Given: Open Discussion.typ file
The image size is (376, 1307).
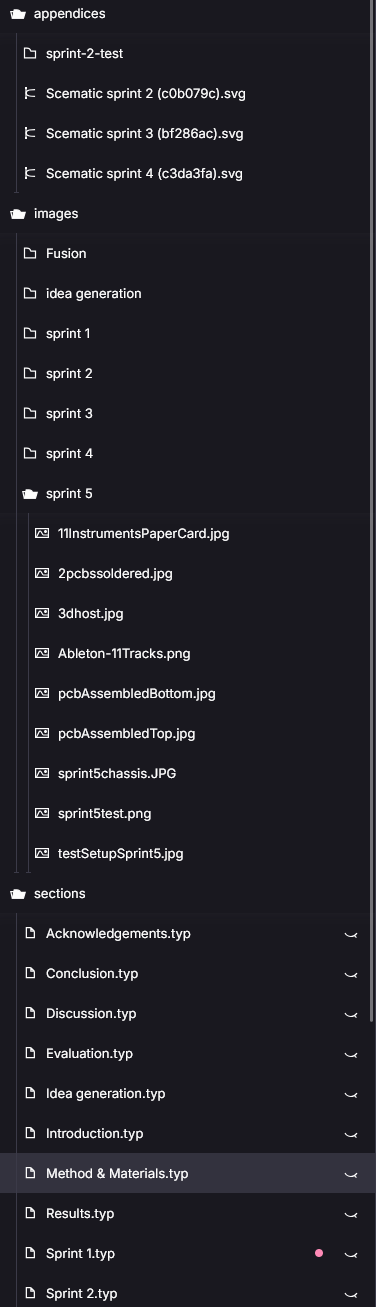Looking at the screenshot, I should coord(91,1014).
